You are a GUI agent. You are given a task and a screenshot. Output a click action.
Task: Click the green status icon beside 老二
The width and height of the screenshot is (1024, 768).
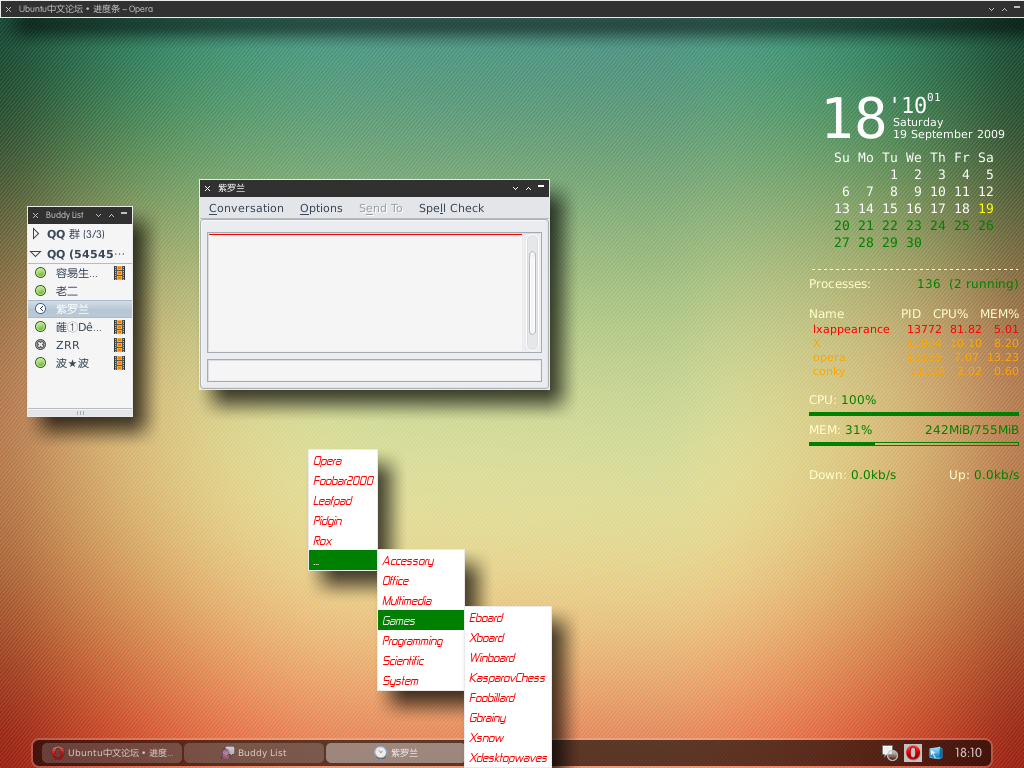point(40,291)
